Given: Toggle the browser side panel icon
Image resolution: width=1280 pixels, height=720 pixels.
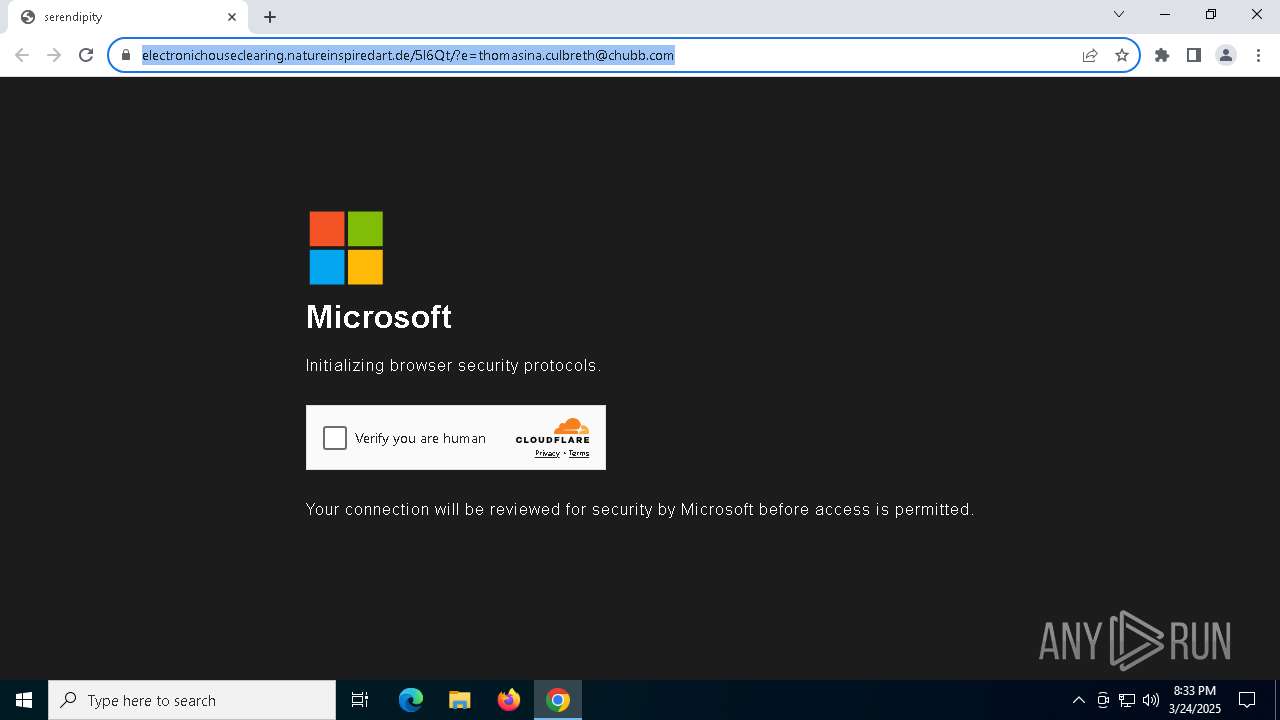Looking at the screenshot, I should tap(1194, 55).
